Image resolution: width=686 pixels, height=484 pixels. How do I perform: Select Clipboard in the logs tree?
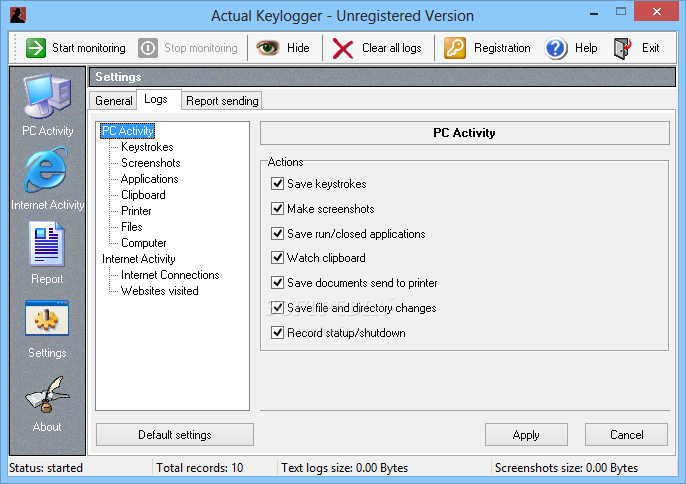(x=143, y=195)
